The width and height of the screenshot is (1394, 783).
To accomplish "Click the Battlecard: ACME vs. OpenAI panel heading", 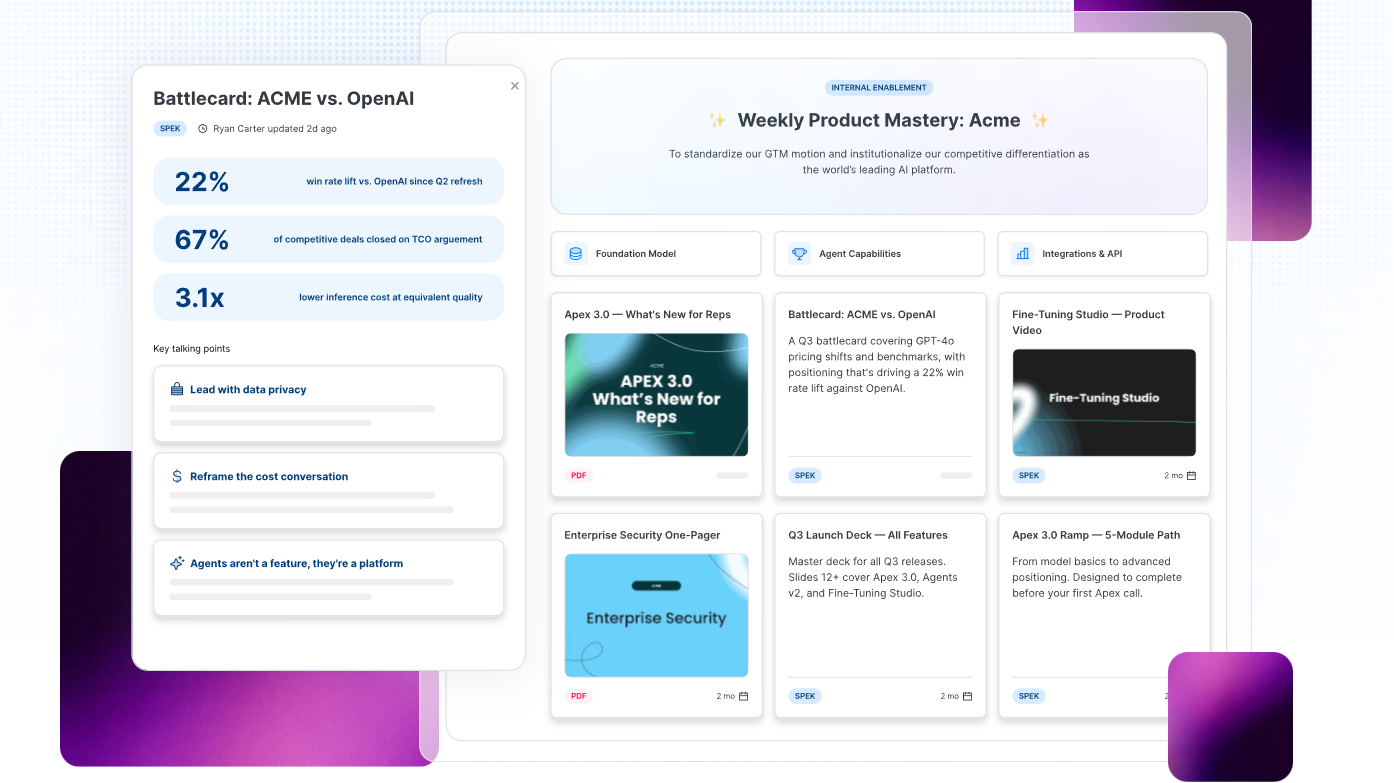I will (284, 99).
